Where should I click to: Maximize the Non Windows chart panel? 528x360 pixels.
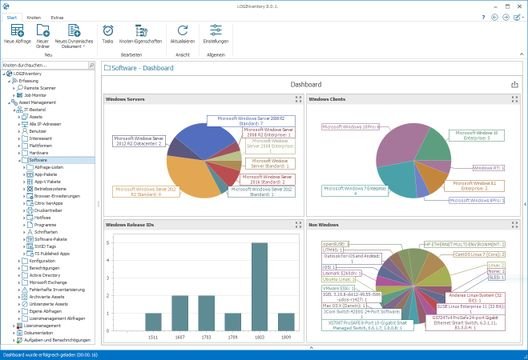(x=515, y=225)
